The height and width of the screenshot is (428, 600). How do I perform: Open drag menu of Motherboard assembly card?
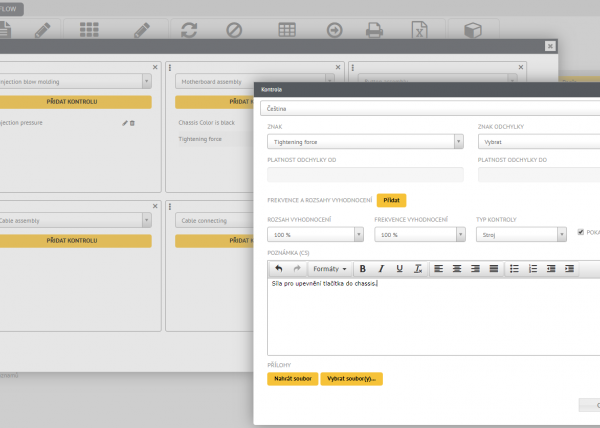coord(170,68)
